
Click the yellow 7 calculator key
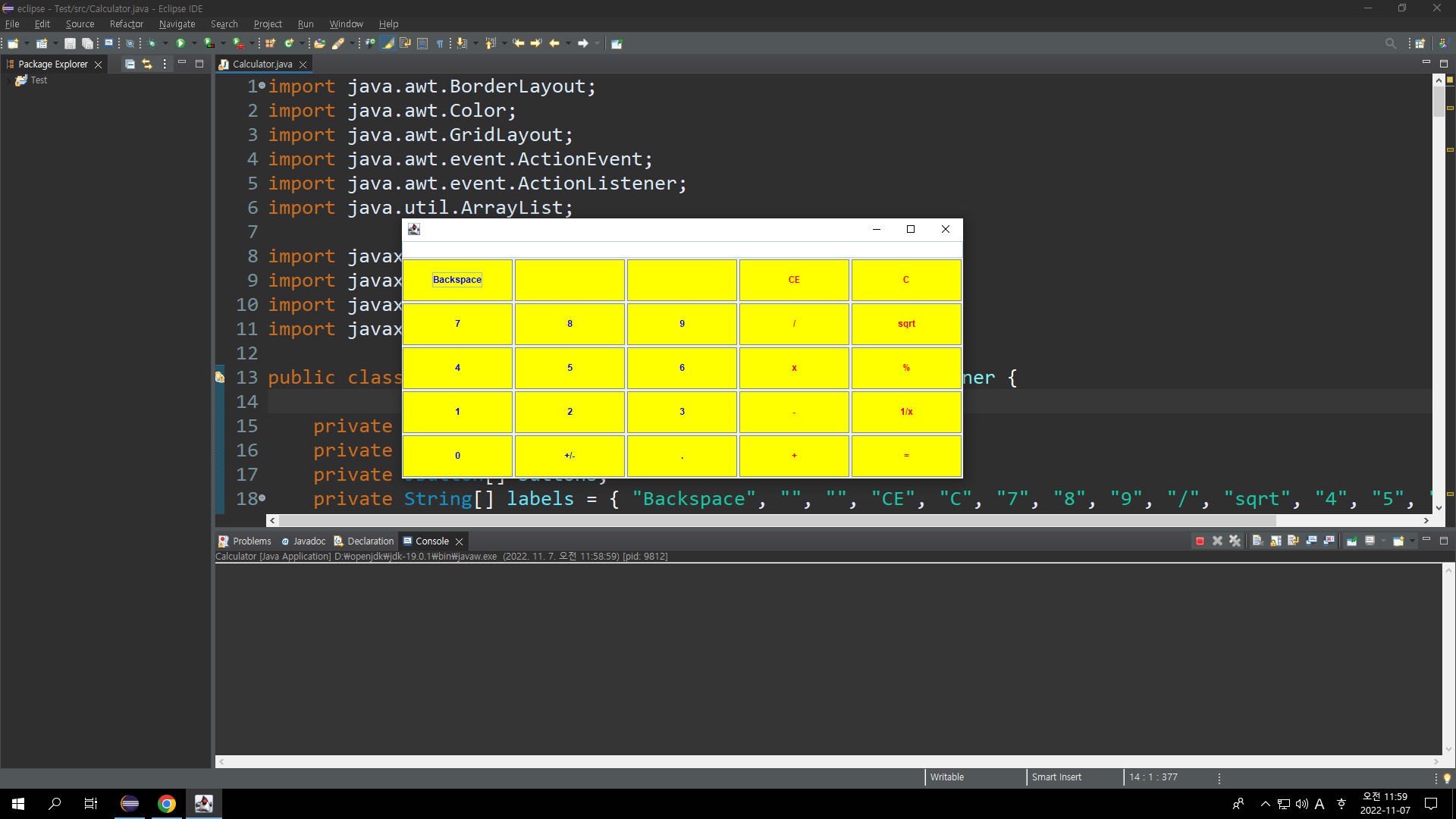(457, 324)
